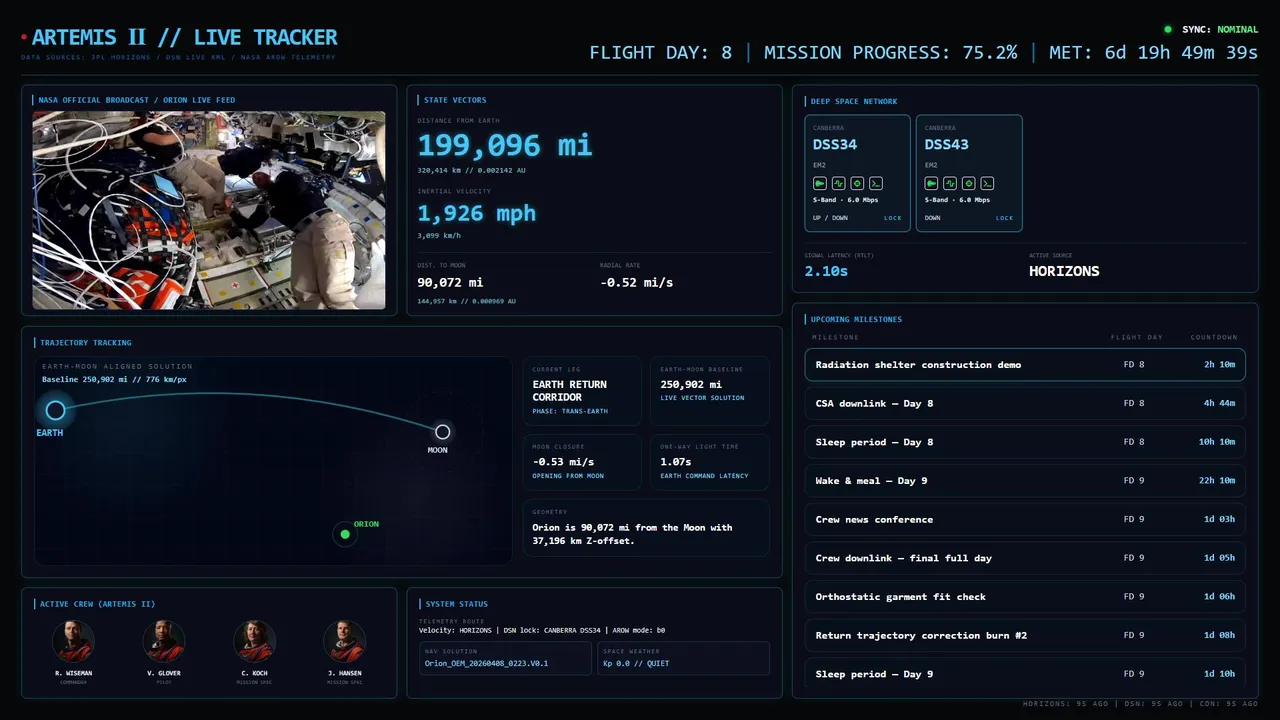The height and width of the screenshot is (720, 1280).
Task: Select the green Orion spacecraft marker
Action: click(345, 534)
